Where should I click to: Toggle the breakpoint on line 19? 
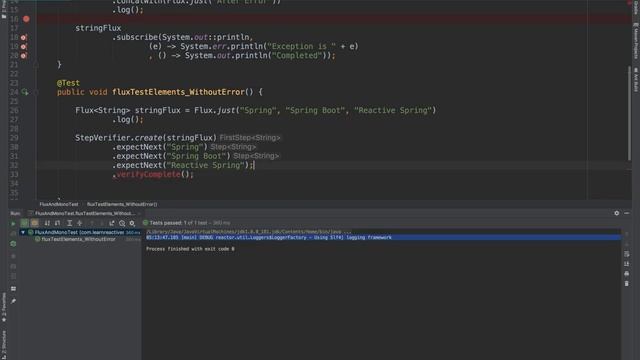(x=24, y=47)
